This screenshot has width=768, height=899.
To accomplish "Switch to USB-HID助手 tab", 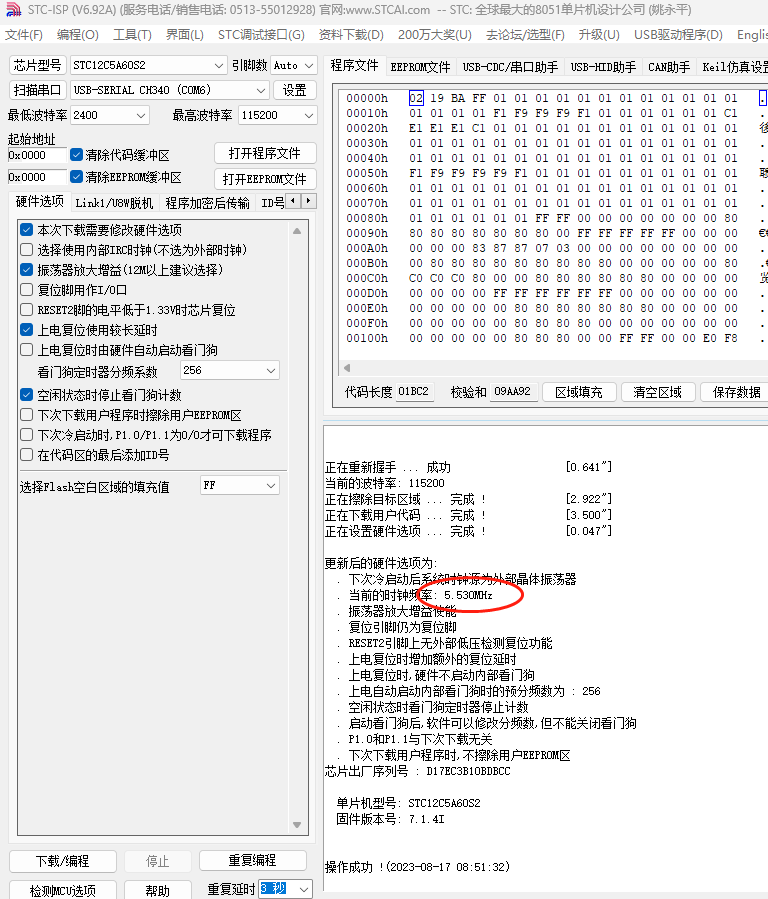I will point(603,67).
